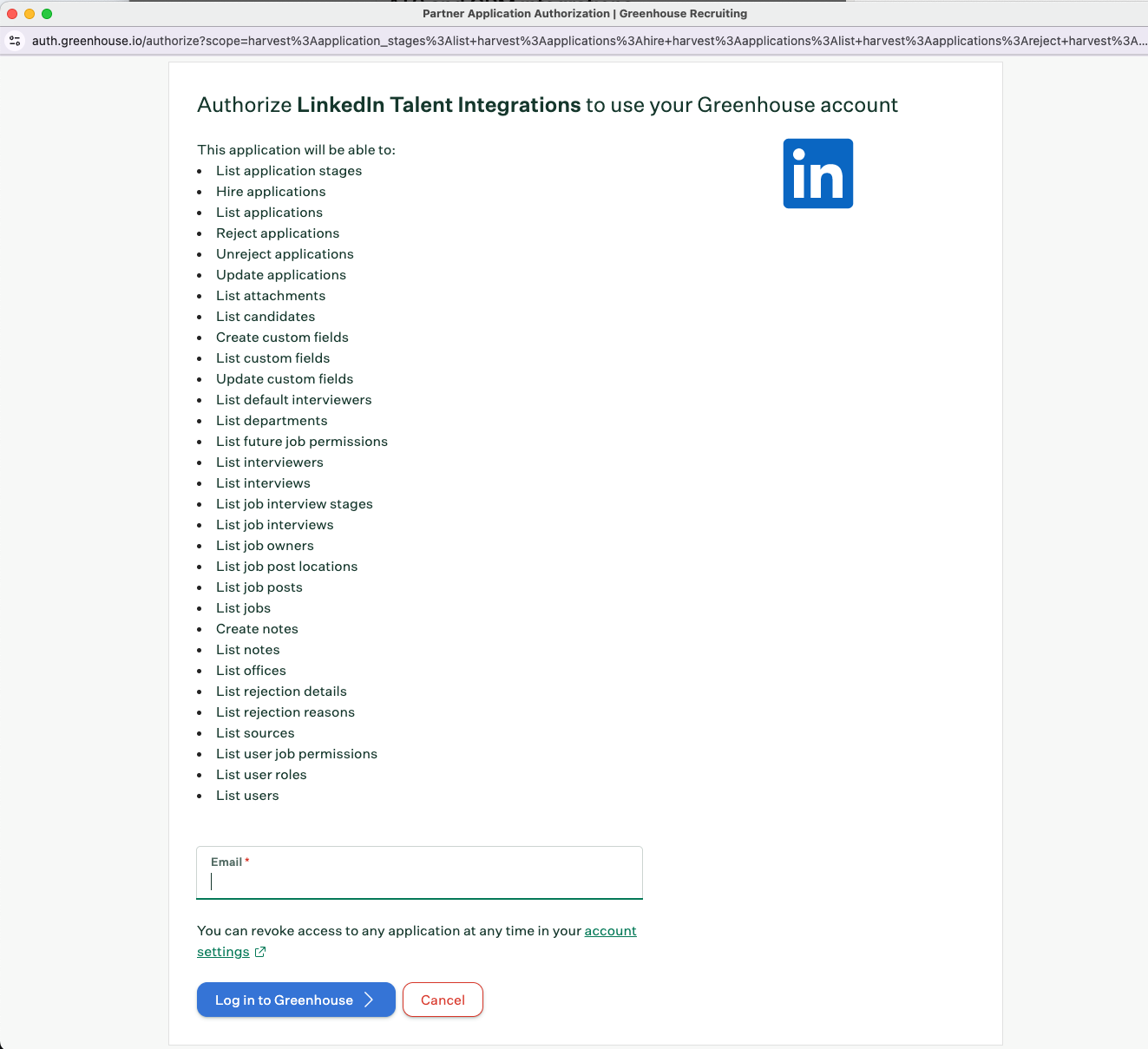Click the Create notes permission item
Image resolution: width=1148 pixels, height=1049 pixels.
pyautogui.click(x=257, y=629)
